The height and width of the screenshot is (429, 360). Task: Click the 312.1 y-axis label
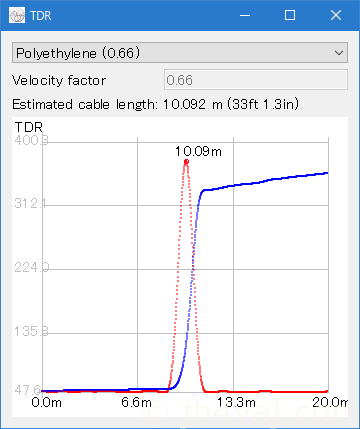tap(30, 203)
